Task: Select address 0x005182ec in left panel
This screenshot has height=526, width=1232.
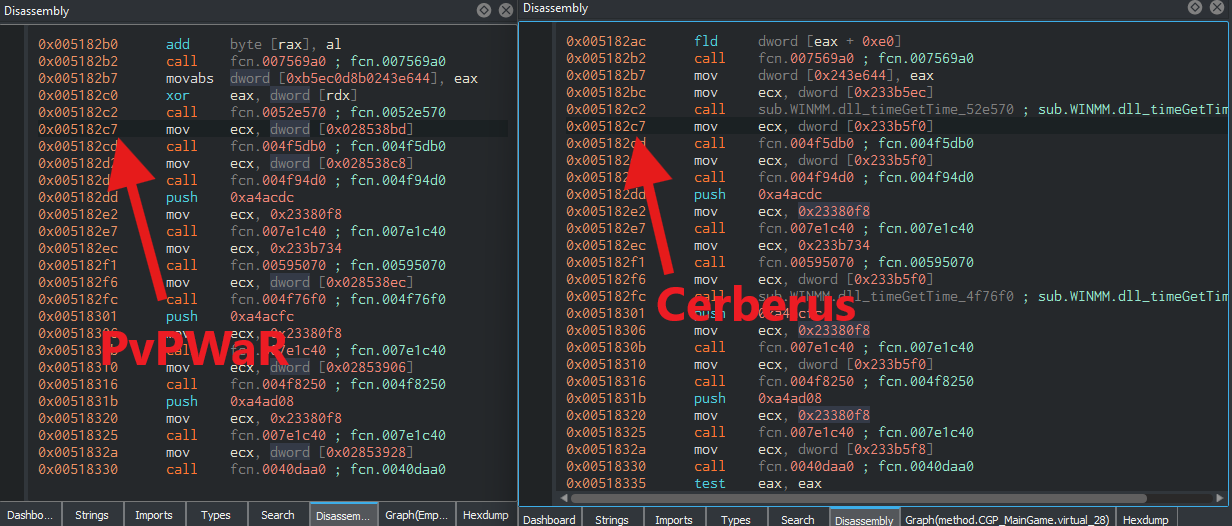Action: [x=78, y=248]
